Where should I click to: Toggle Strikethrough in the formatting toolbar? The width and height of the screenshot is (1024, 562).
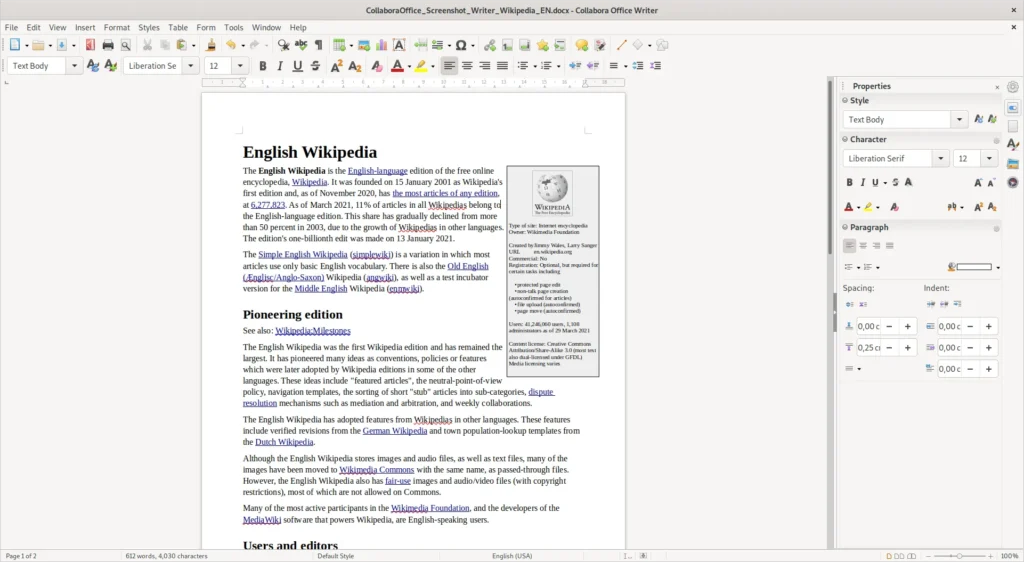(x=315, y=66)
